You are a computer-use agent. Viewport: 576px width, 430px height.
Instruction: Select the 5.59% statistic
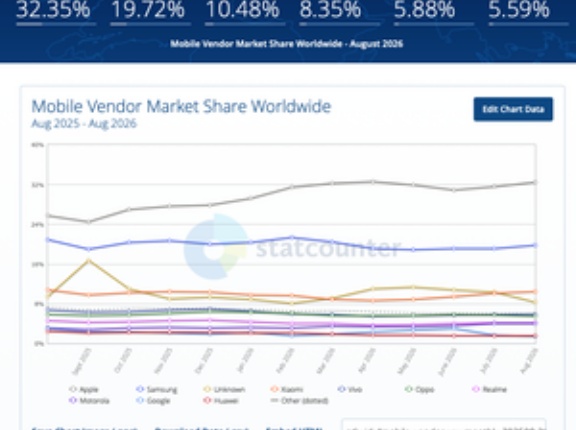[519, 9]
